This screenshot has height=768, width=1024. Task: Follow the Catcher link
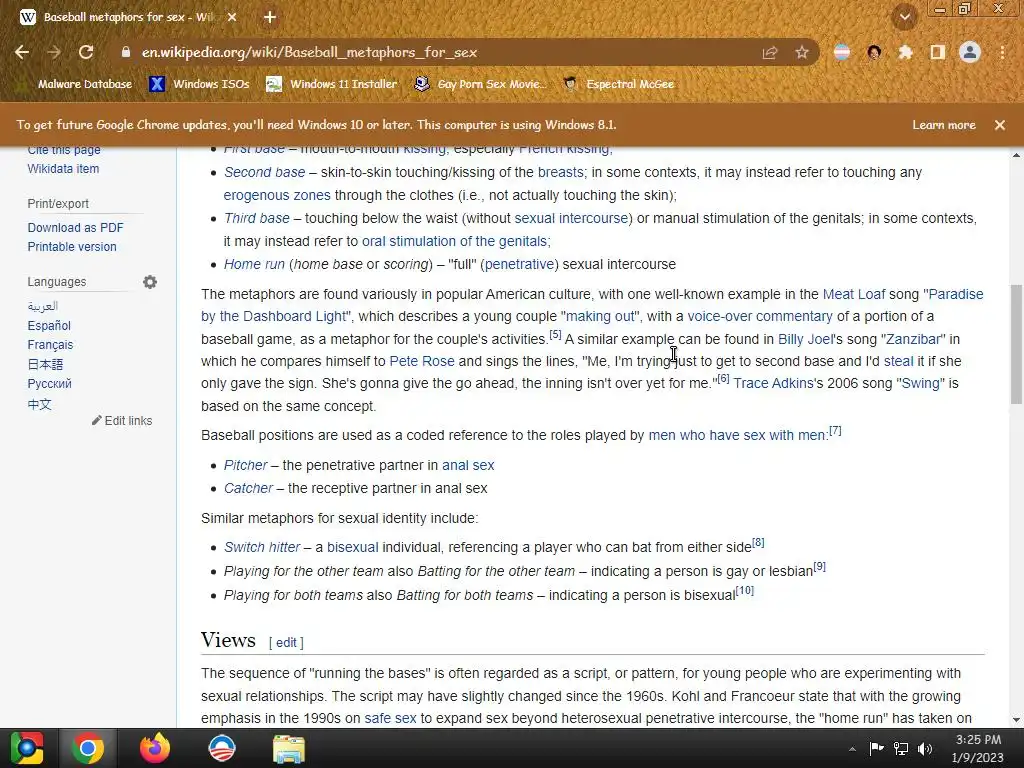click(x=248, y=488)
